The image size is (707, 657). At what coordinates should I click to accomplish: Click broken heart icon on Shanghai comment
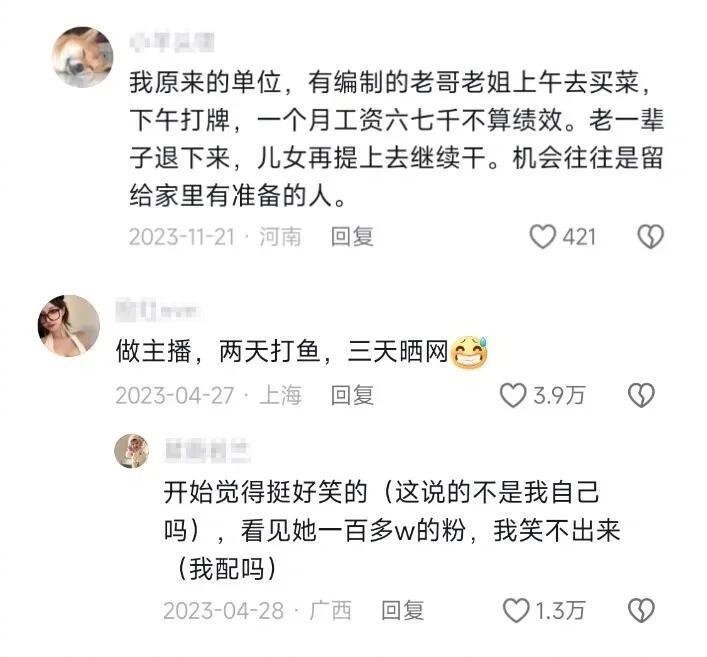[642, 395]
